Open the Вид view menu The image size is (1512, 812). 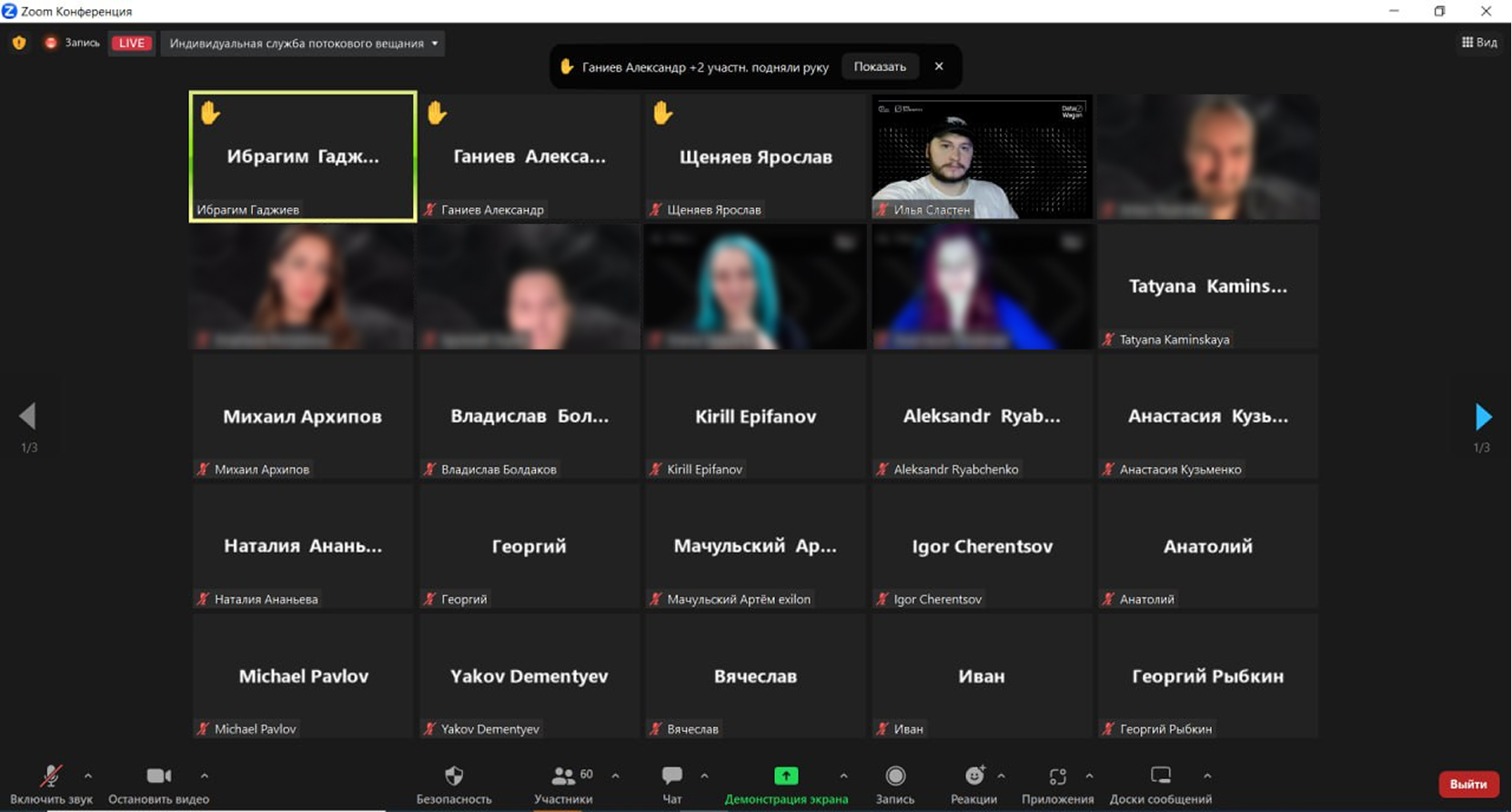1479,43
